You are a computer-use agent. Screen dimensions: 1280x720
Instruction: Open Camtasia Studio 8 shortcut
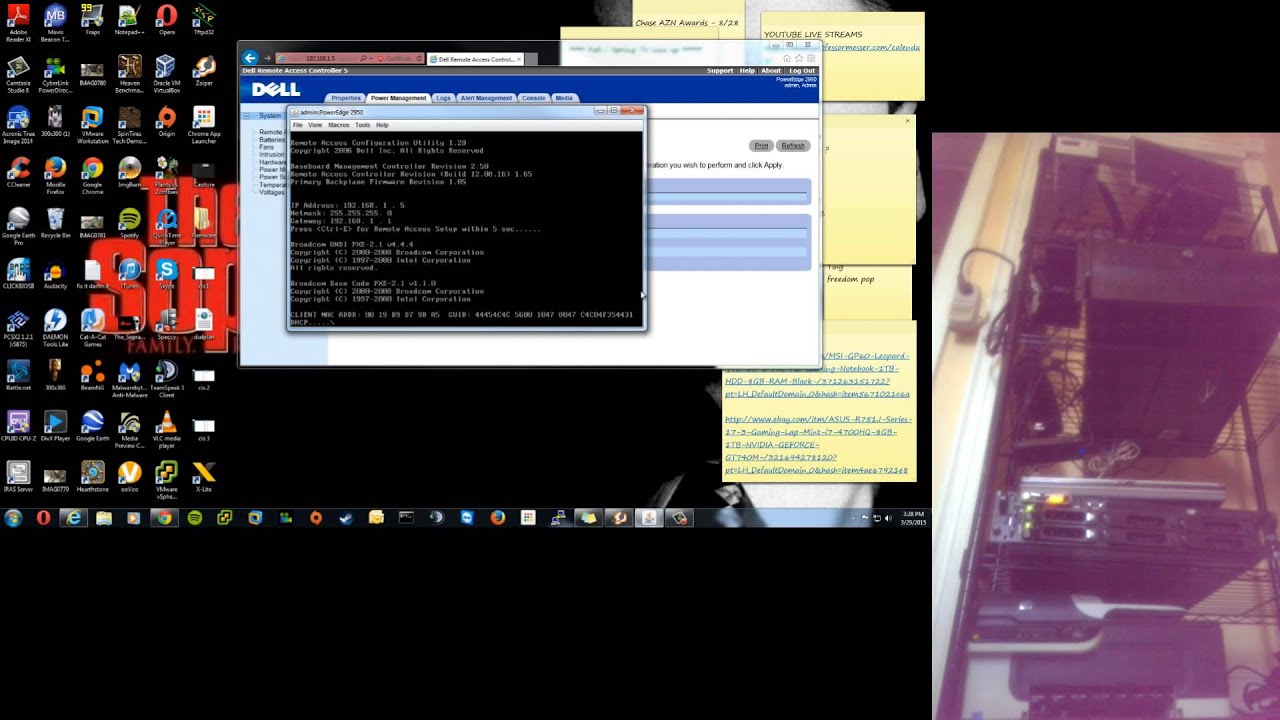click(18, 75)
